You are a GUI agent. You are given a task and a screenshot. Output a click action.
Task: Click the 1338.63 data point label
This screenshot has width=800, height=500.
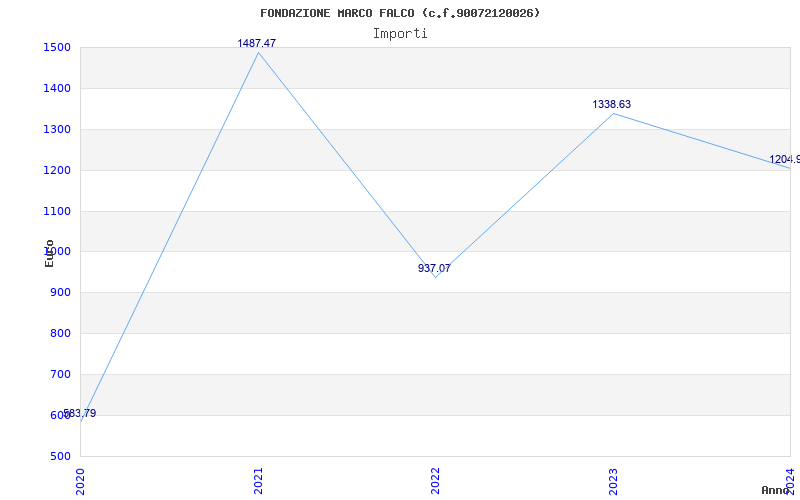coord(611,105)
